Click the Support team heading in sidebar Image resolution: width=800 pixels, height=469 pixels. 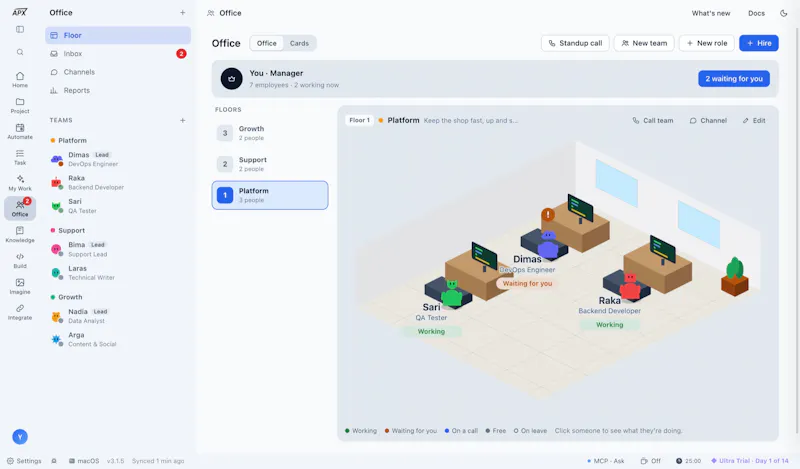71,230
